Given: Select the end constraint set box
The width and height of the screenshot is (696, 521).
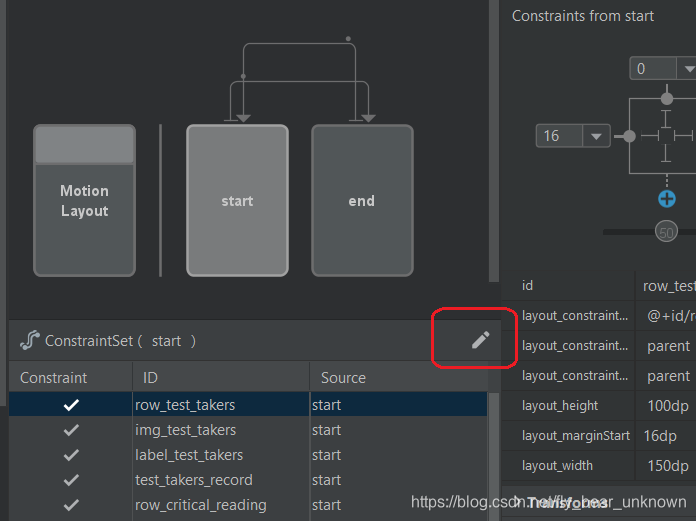Looking at the screenshot, I should click(362, 201).
